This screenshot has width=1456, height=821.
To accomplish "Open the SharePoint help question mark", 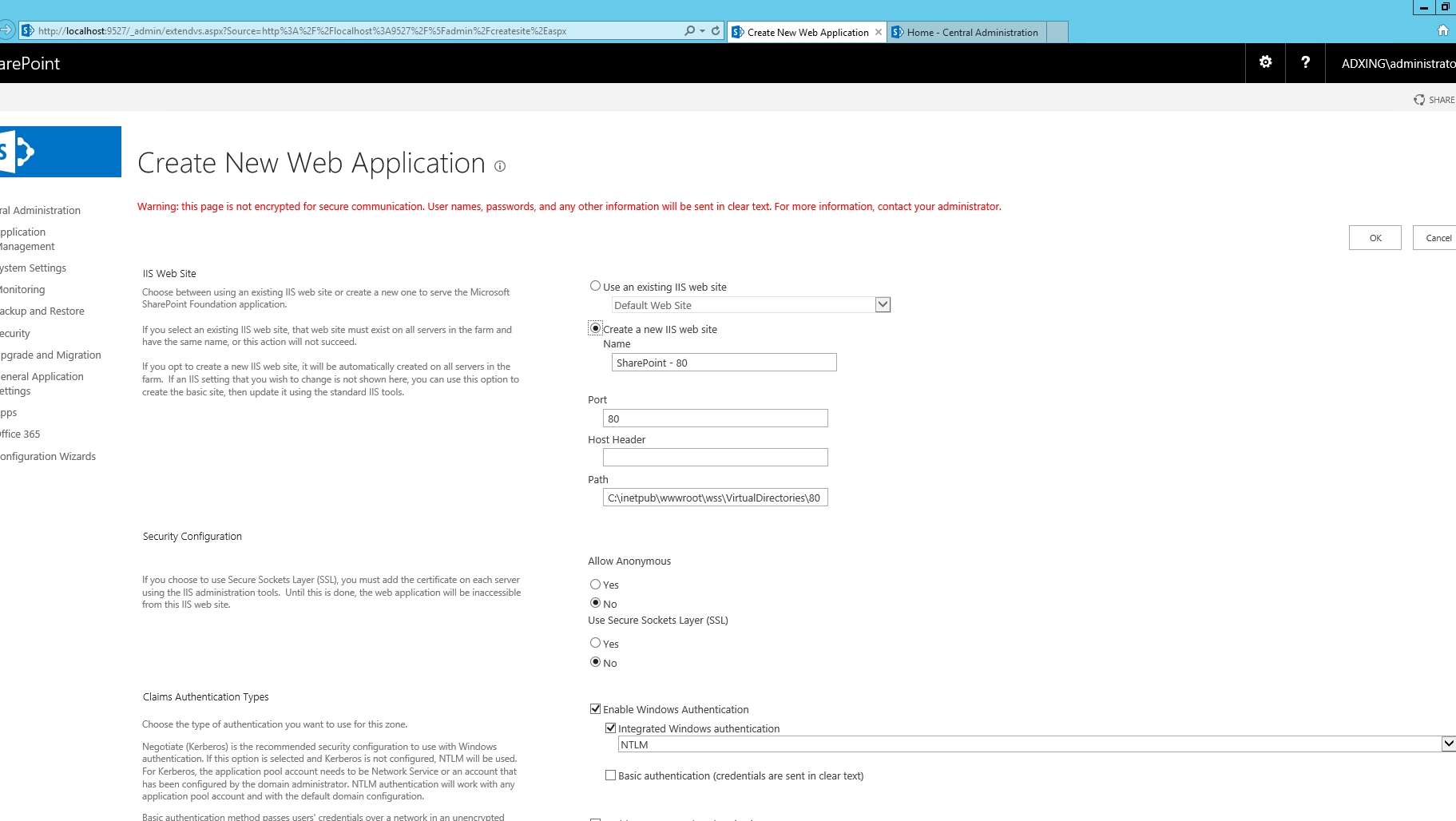I will point(1305,62).
